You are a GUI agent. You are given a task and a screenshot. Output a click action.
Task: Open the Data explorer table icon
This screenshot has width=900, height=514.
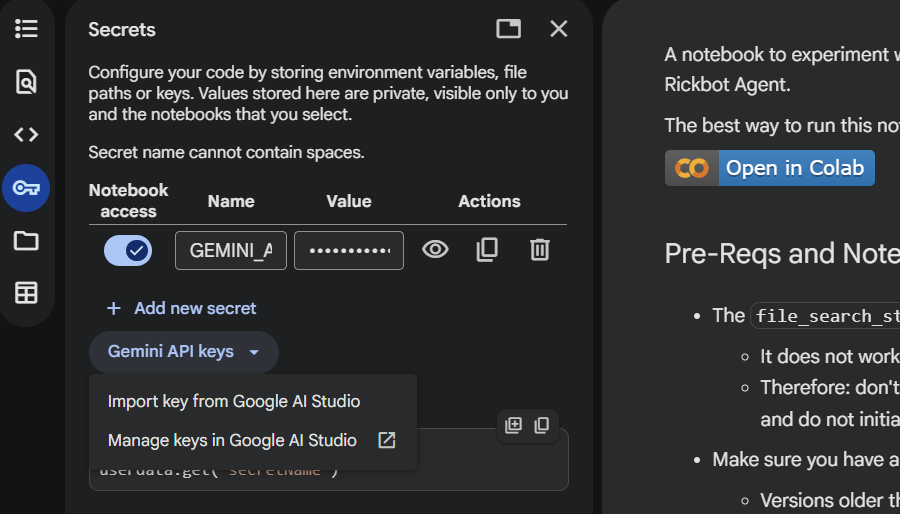click(x=26, y=293)
